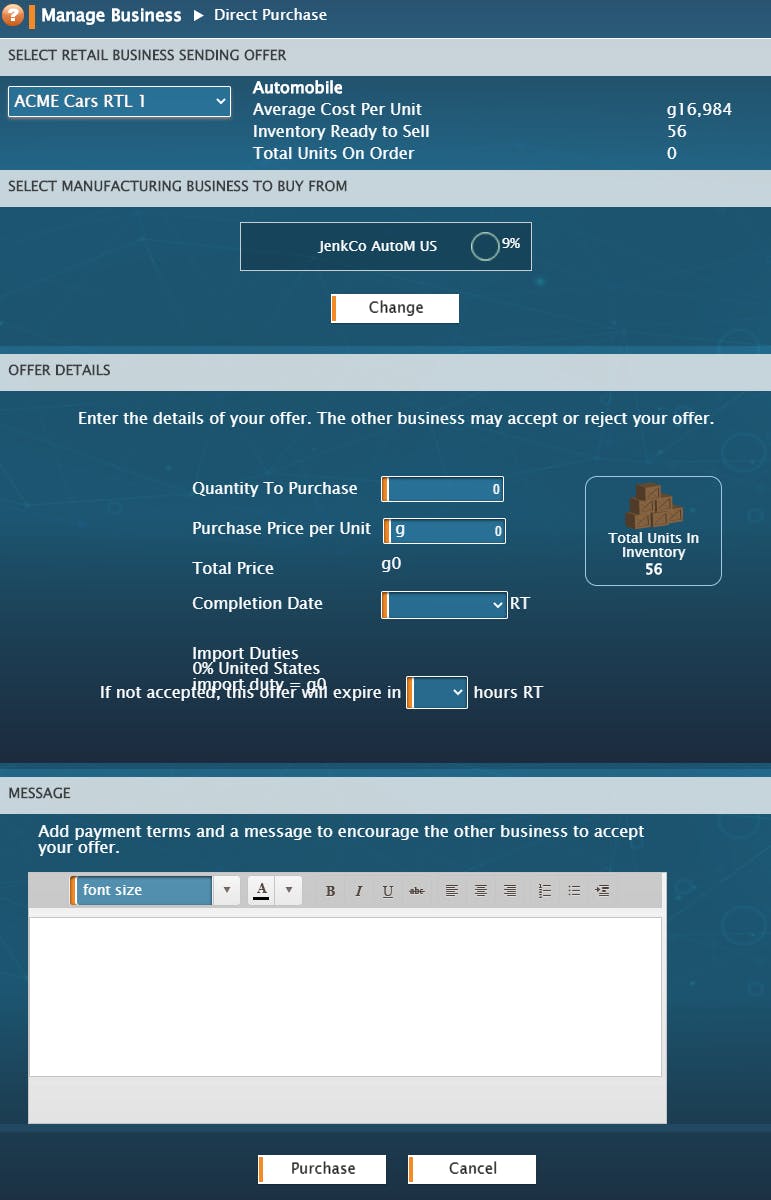Apply strikethrough formatting
The height and width of the screenshot is (1200, 771).
[x=416, y=891]
